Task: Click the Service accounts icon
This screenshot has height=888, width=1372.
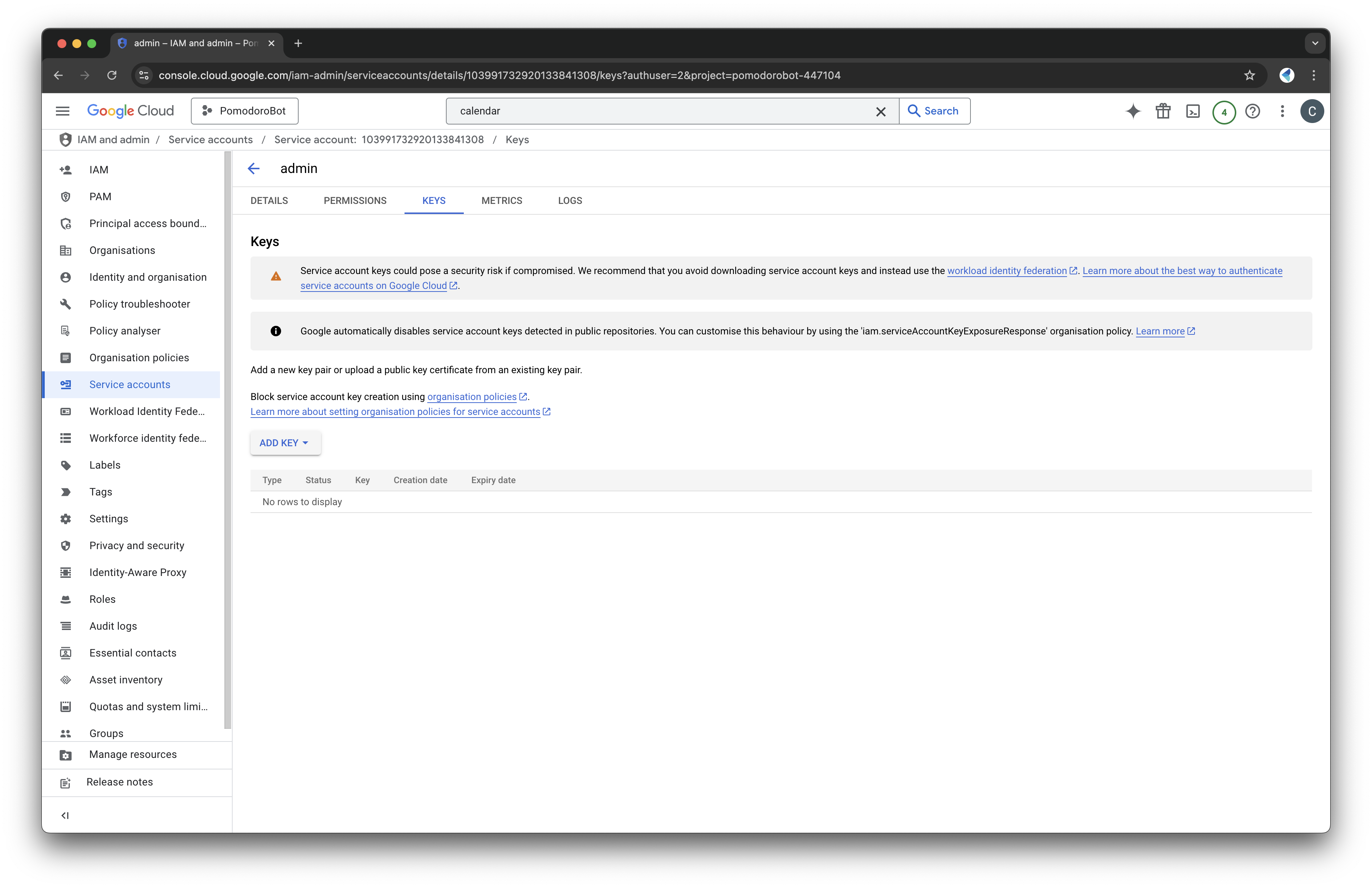Action: click(x=65, y=384)
